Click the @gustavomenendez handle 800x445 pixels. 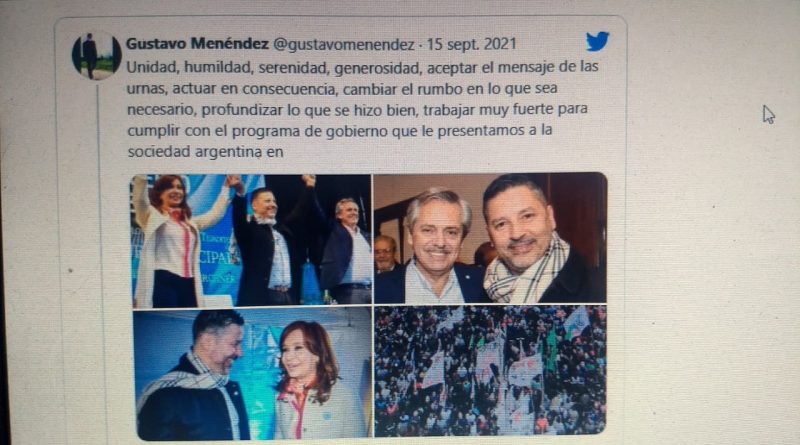click(344, 45)
